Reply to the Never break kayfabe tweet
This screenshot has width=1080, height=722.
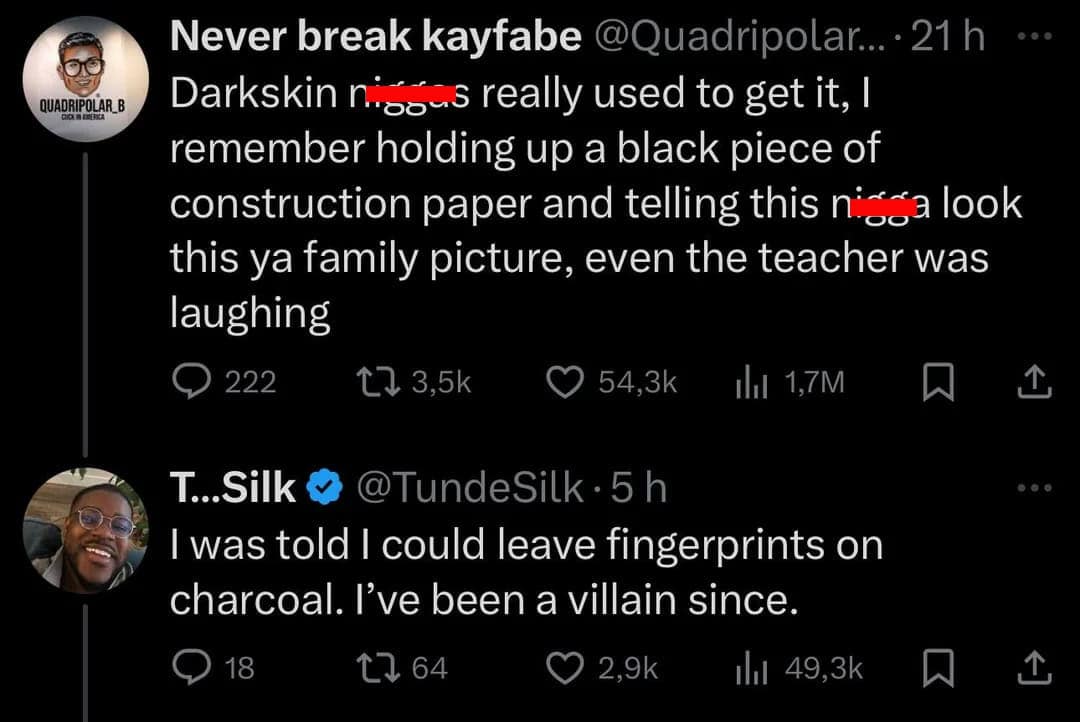[x=187, y=381]
